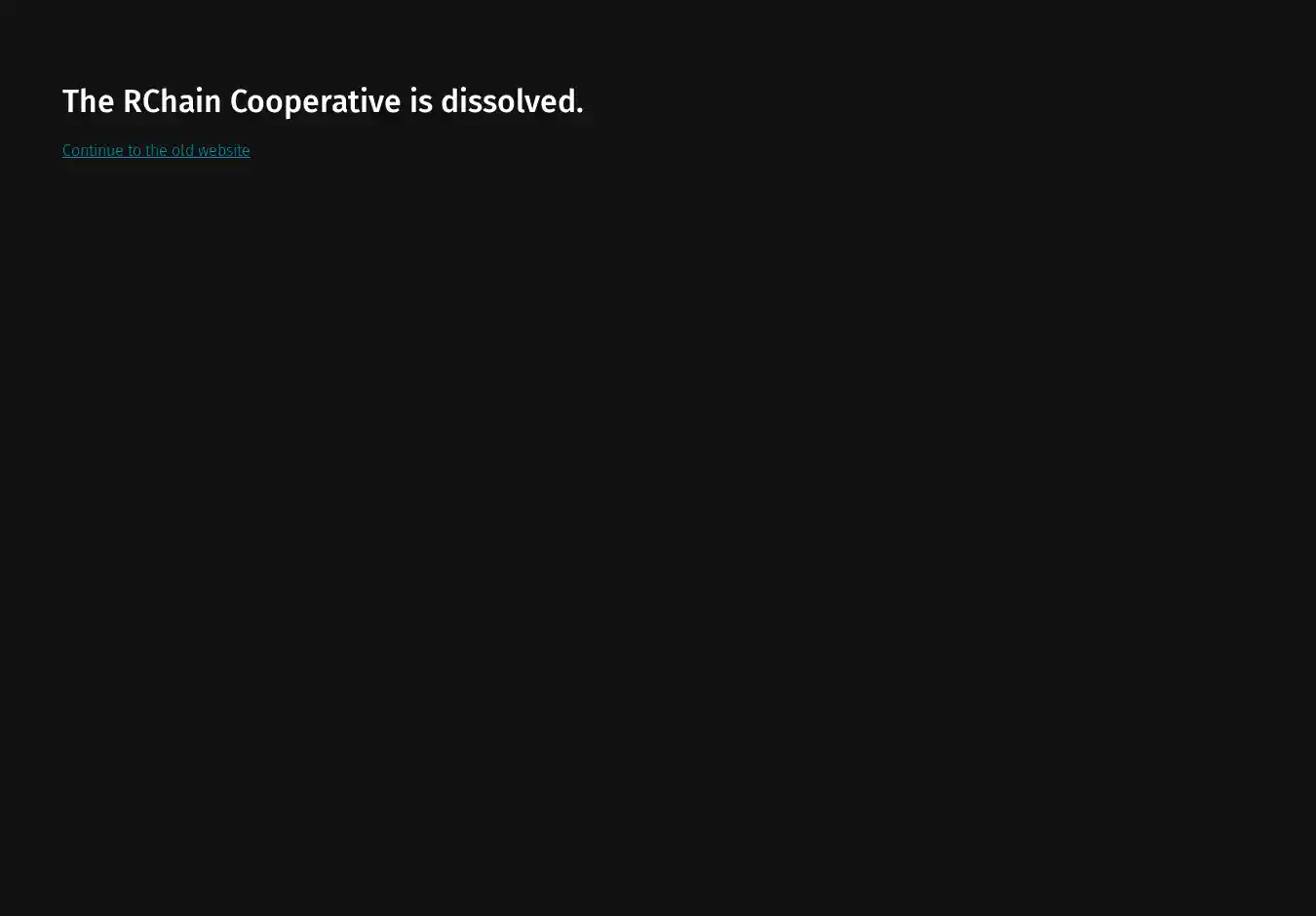1316x916 pixels.
Task: Select the underlined link below the heading
Action: [156, 150]
